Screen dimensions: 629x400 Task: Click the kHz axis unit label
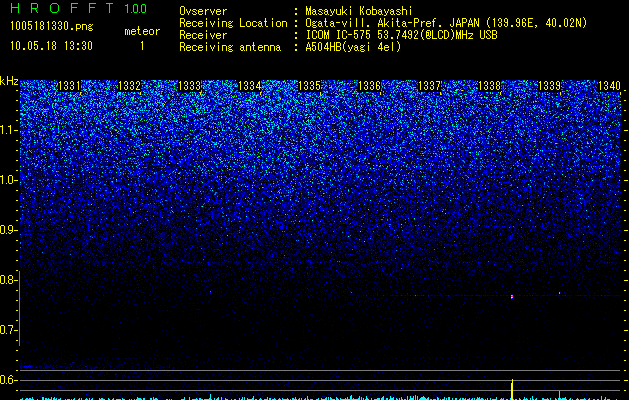click(x=9, y=81)
